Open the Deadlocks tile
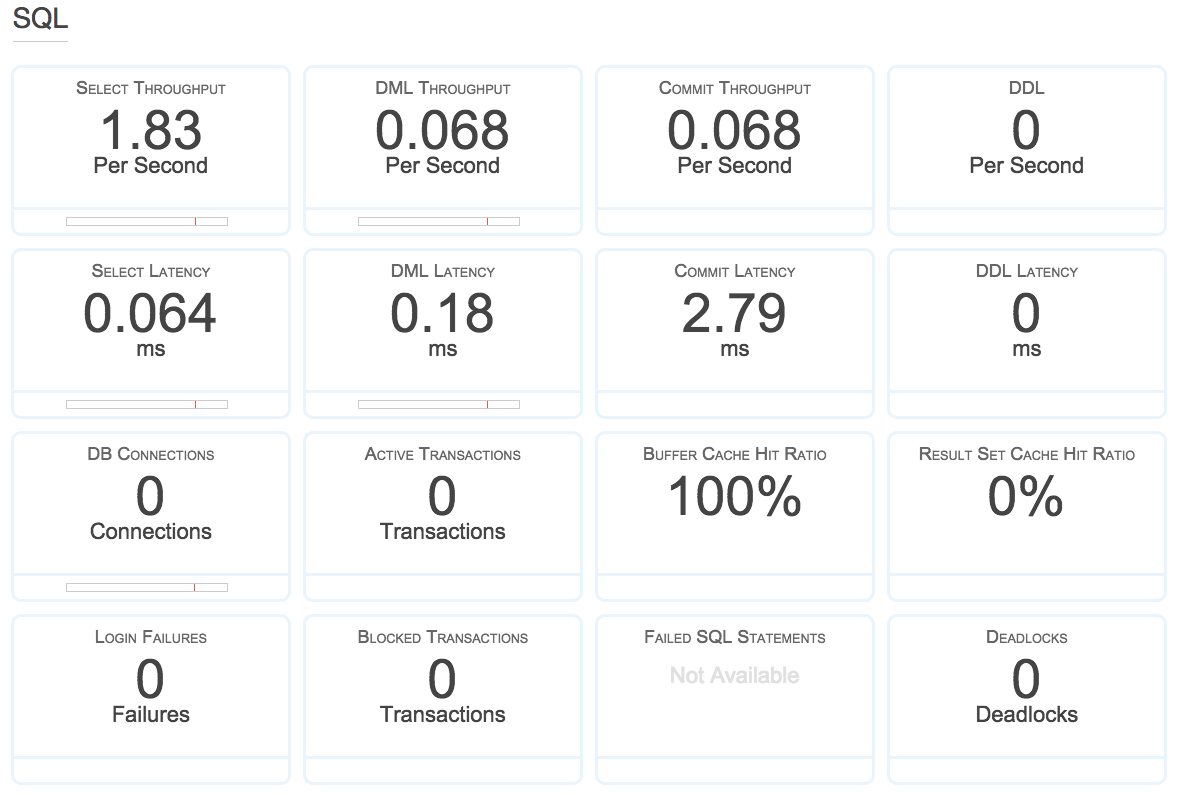This screenshot has height=795, width=1181. [x=1026, y=687]
